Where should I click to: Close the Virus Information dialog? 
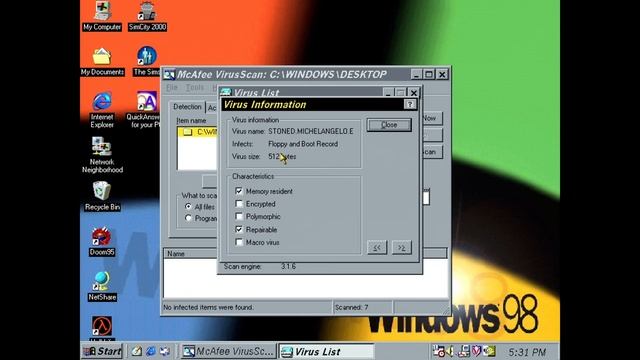point(389,125)
